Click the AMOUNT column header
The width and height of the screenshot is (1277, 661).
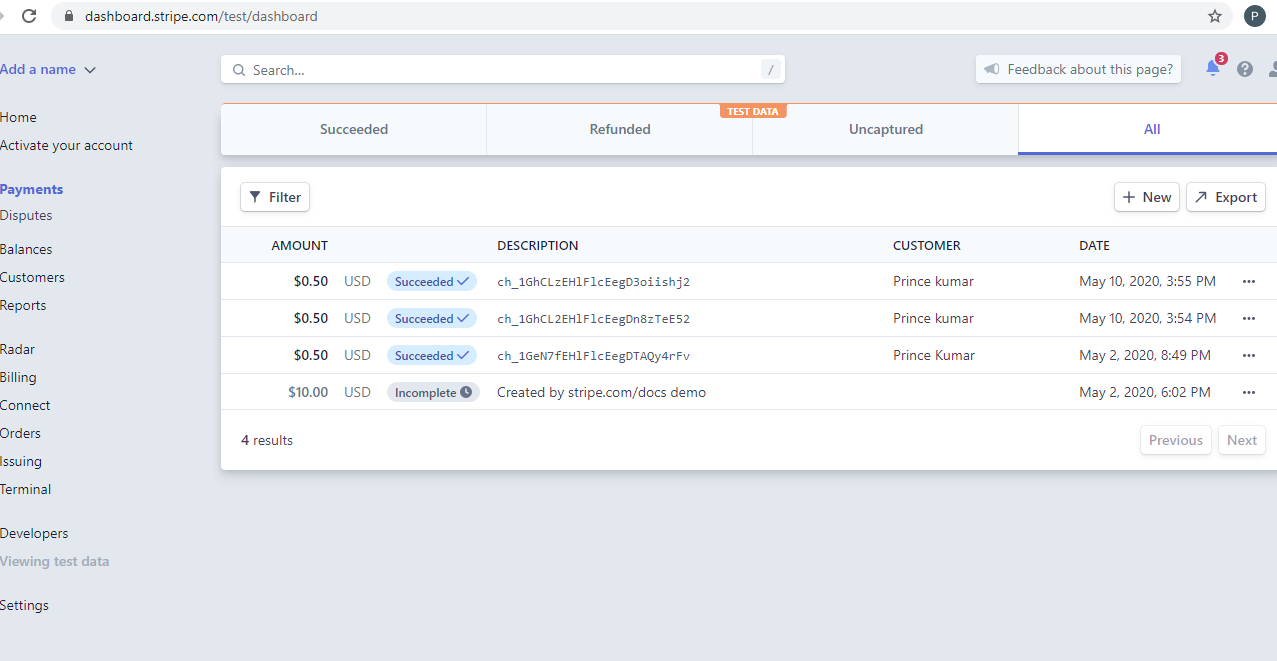tap(299, 245)
